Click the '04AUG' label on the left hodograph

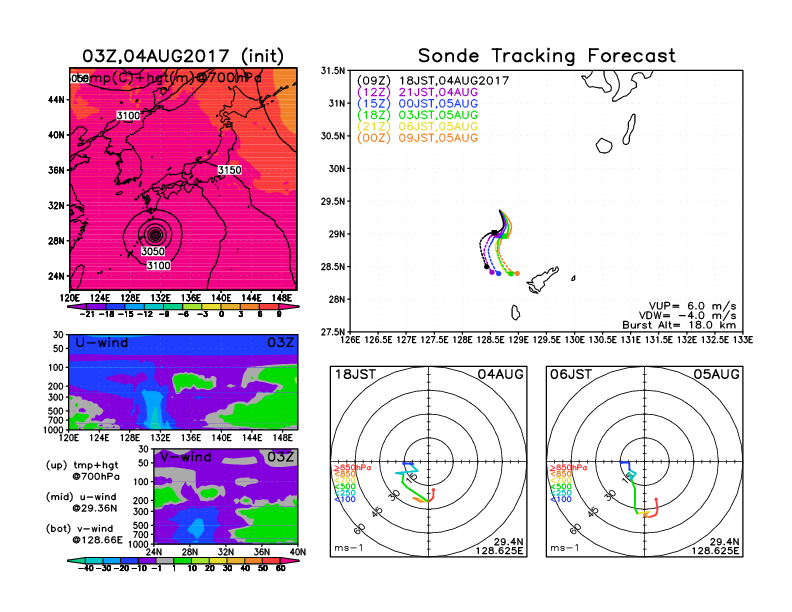point(501,375)
